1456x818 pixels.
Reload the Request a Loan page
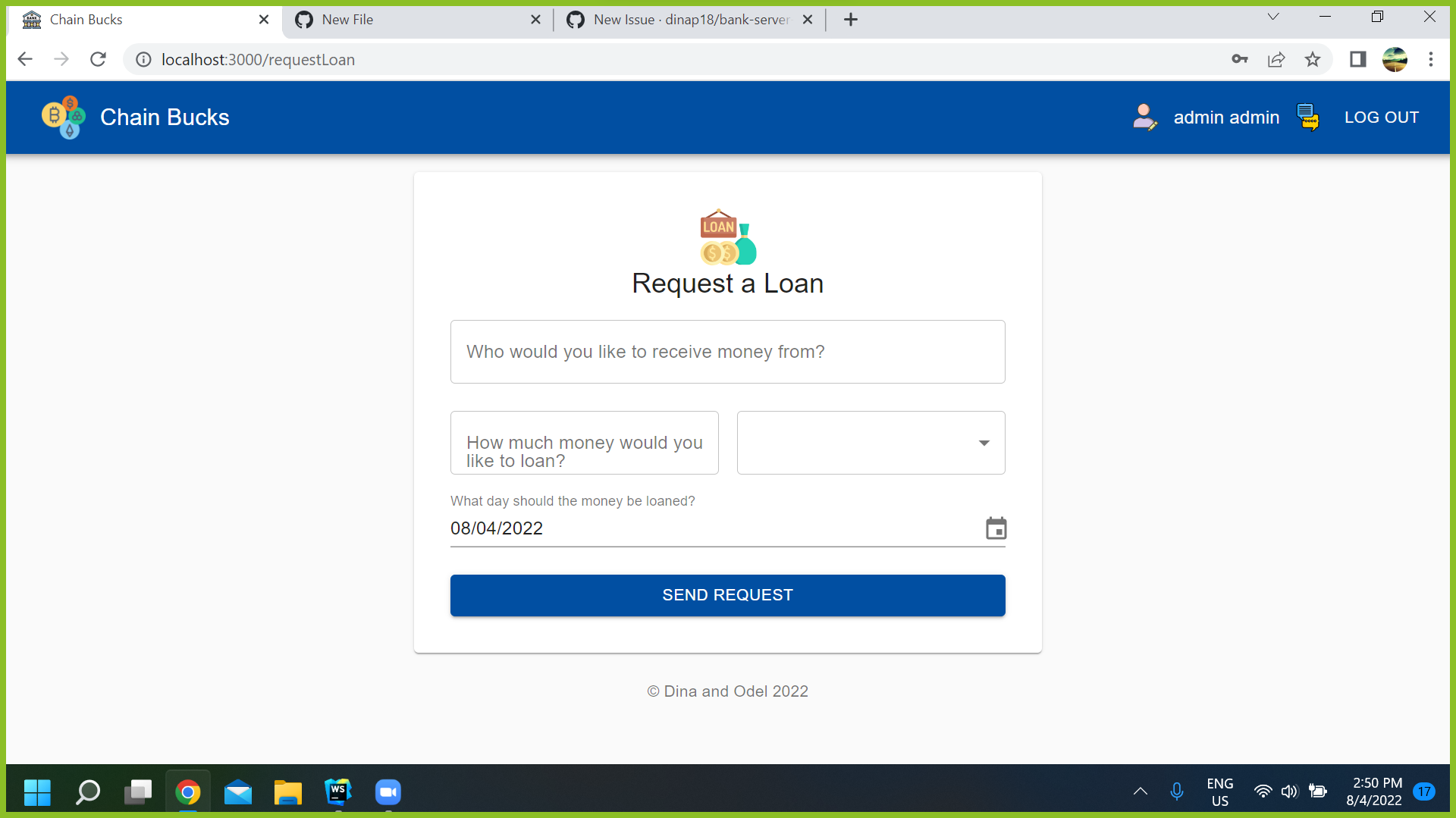click(x=98, y=59)
